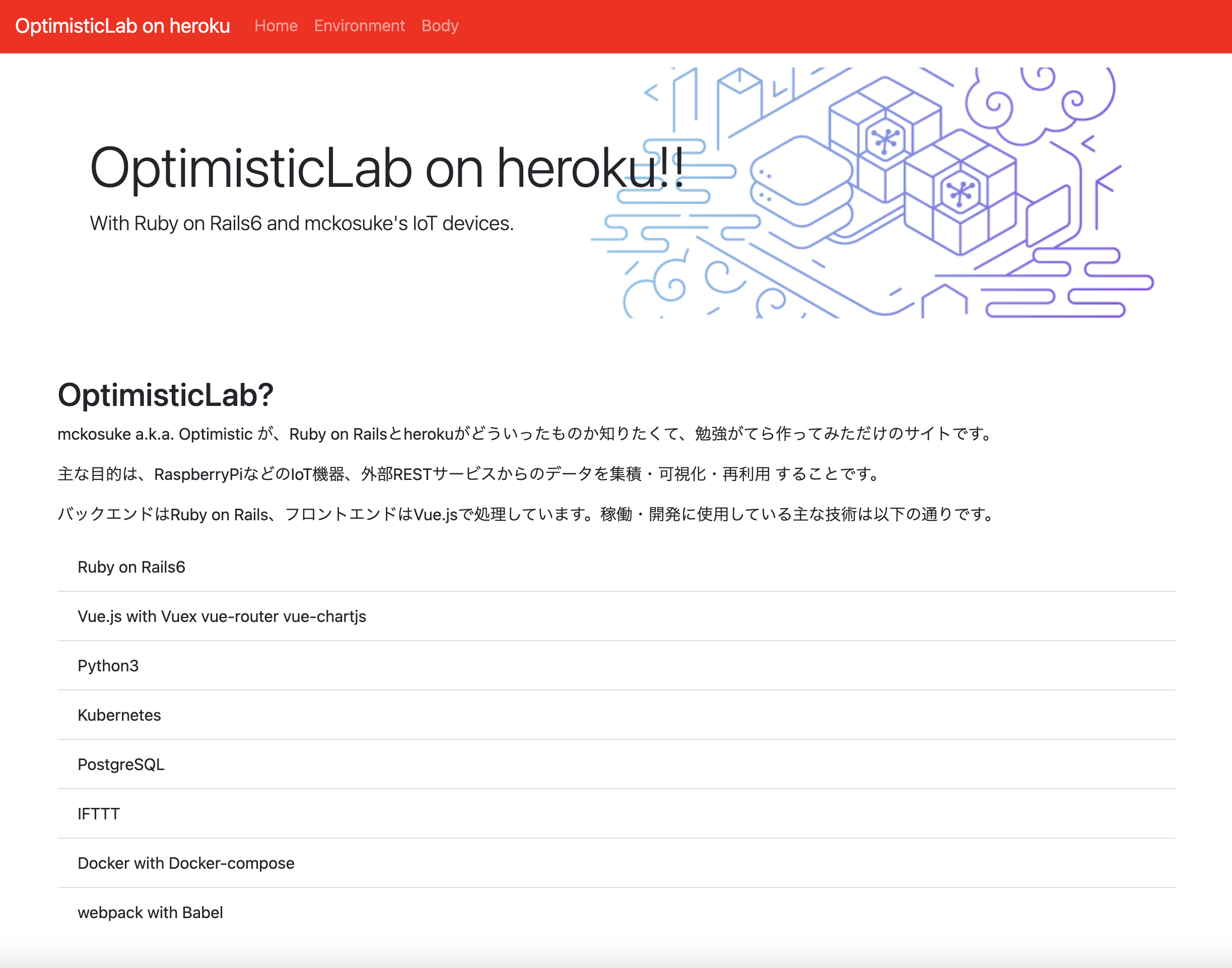Select the Ruby on Rails6 list item

[x=131, y=567]
